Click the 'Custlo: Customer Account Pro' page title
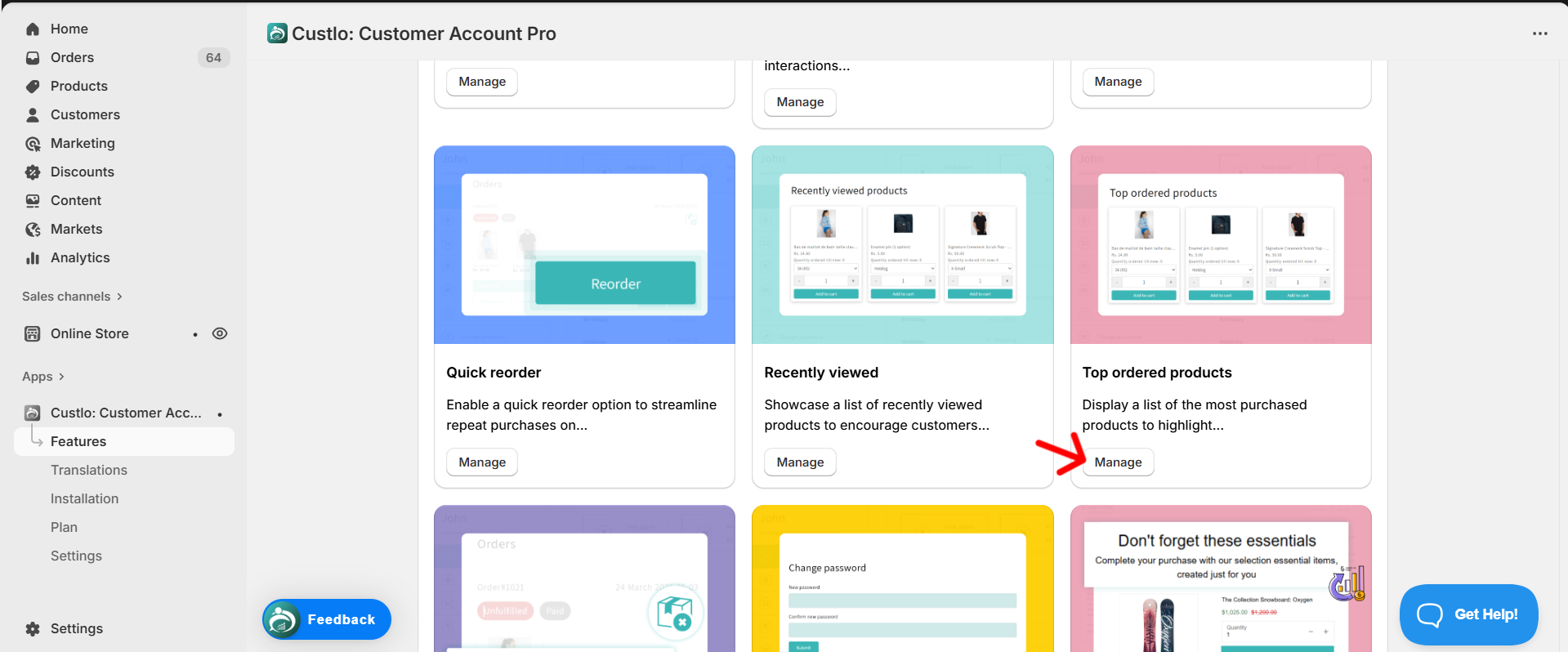The height and width of the screenshot is (652, 1568). pos(424,33)
